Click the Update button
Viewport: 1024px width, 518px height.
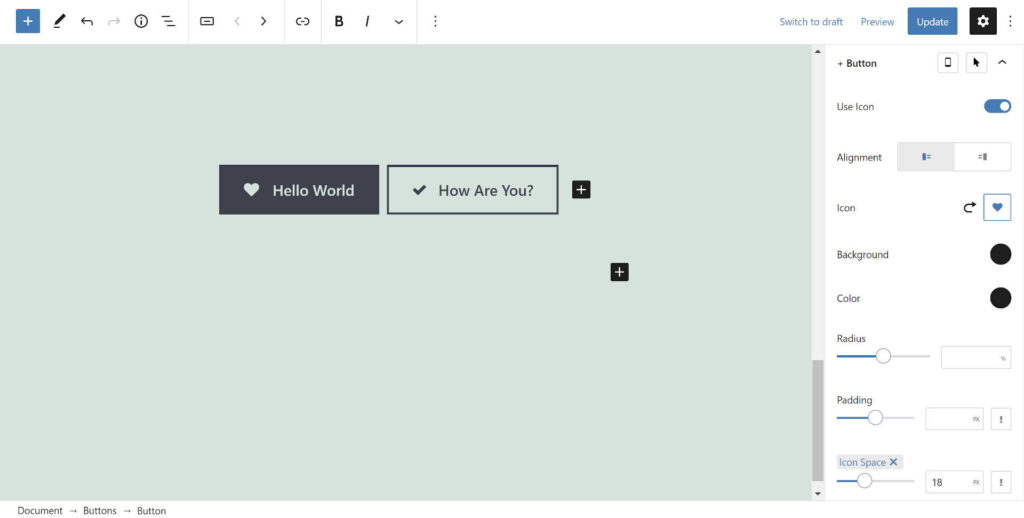tap(932, 21)
